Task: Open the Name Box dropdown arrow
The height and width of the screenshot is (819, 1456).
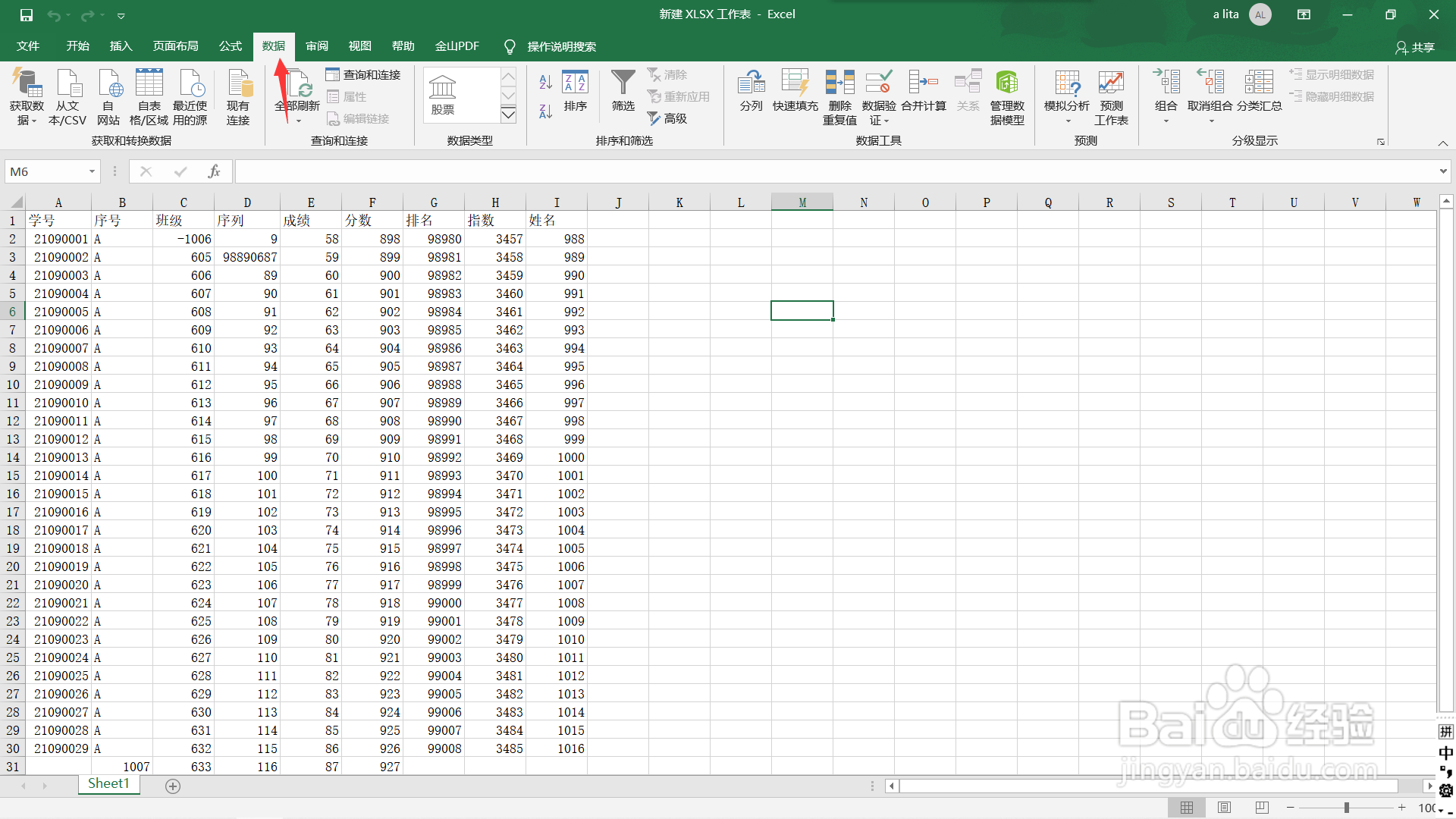Action: point(92,171)
